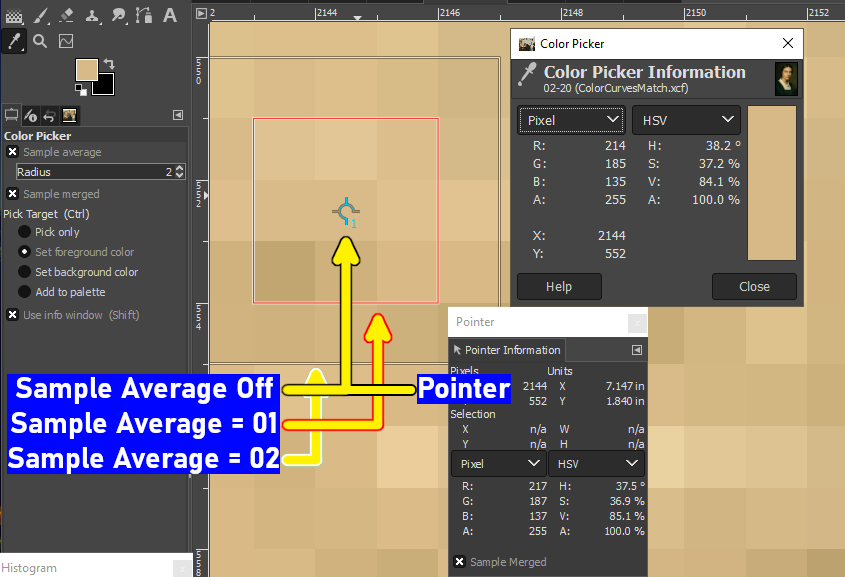This screenshot has width=845, height=577.
Task: Select the Eraser tool
Action: pyautogui.click(x=66, y=16)
